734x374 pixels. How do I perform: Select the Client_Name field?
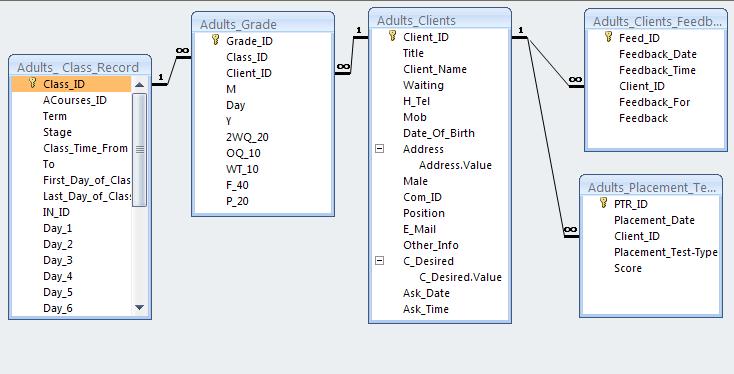click(x=434, y=69)
